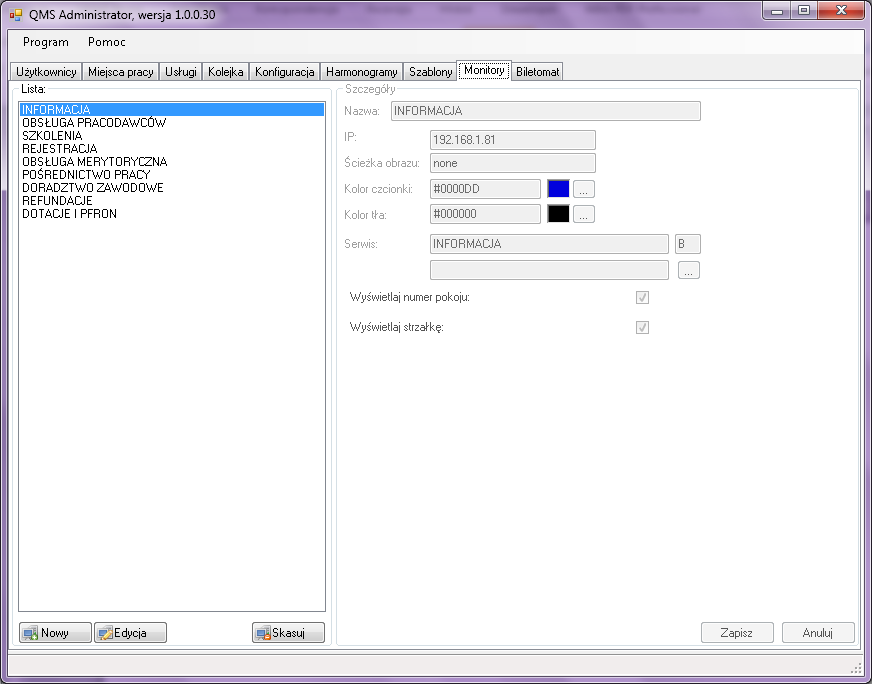Click the black background color swatch
Image resolution: width=872 pixels, height=684 pixels.
click(x=558, y=214)
